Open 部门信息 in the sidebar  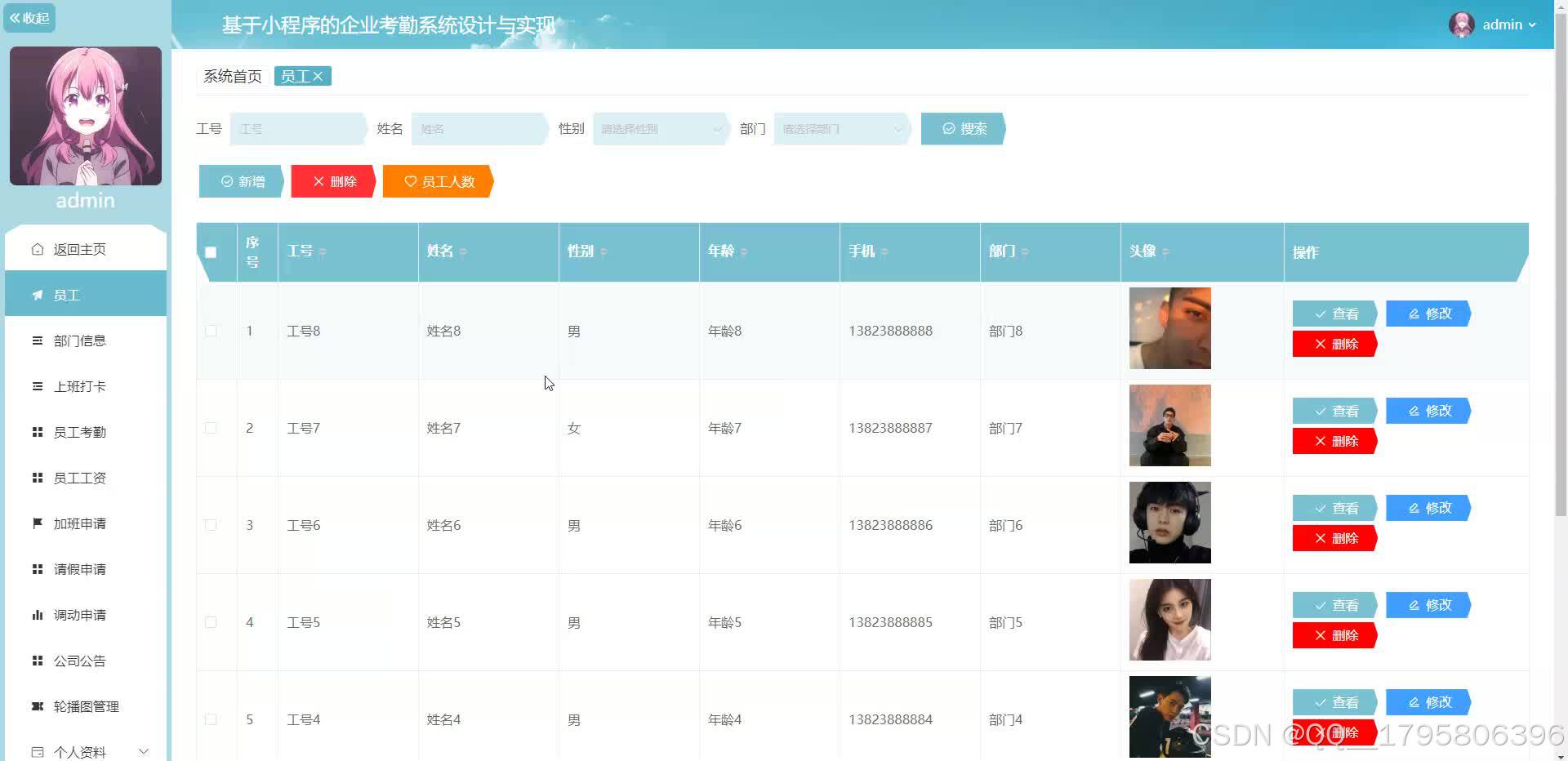pos(86,340)
